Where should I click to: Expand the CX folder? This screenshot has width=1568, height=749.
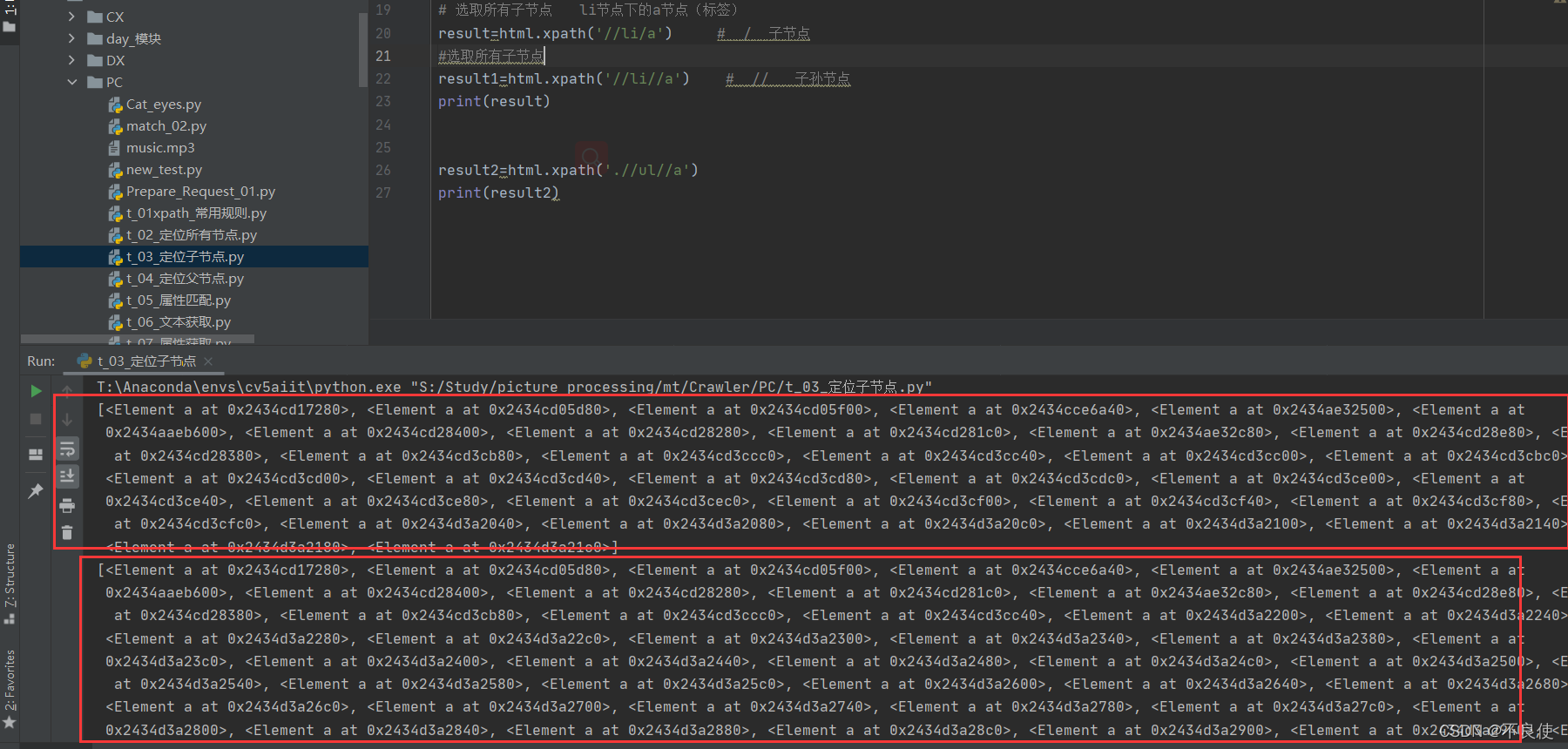(71, 17)
